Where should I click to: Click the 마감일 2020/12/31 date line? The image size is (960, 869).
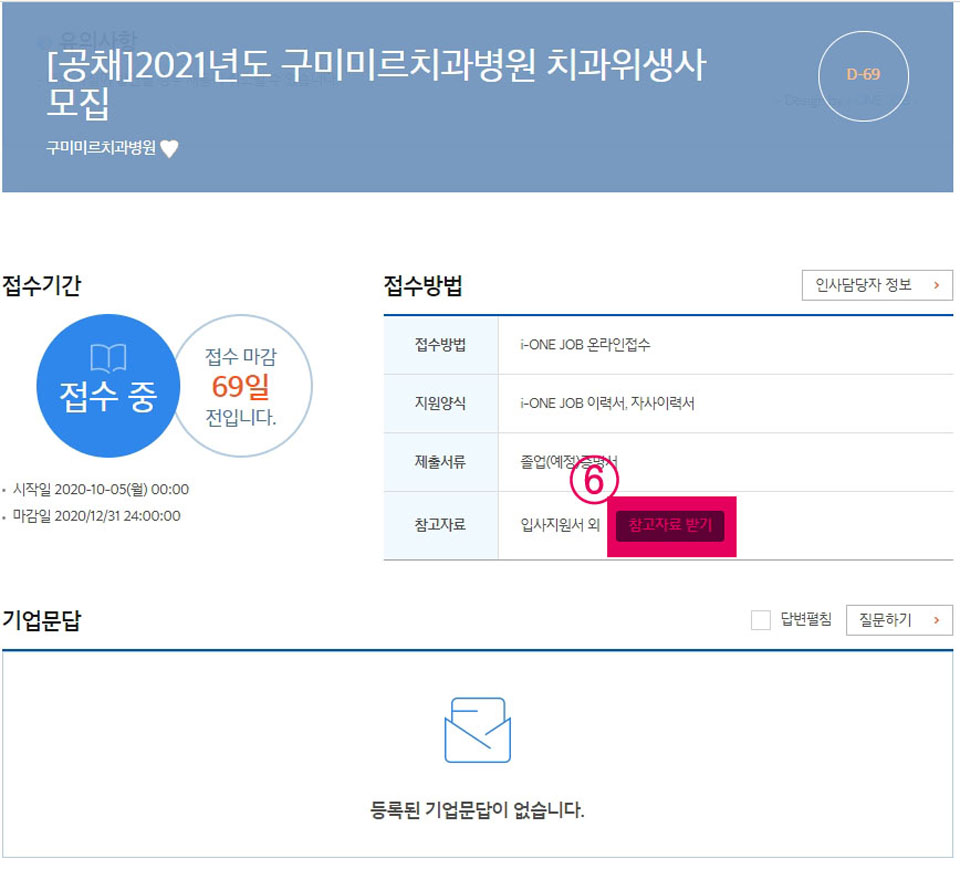pos(96,516)
